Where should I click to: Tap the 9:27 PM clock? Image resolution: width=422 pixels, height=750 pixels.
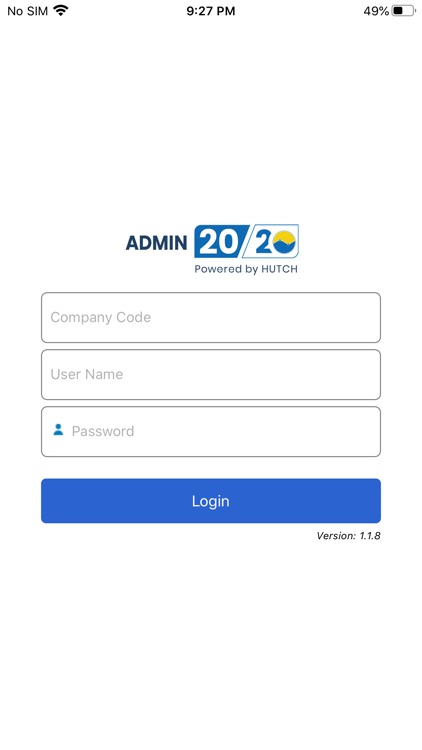tap(211, 11)
